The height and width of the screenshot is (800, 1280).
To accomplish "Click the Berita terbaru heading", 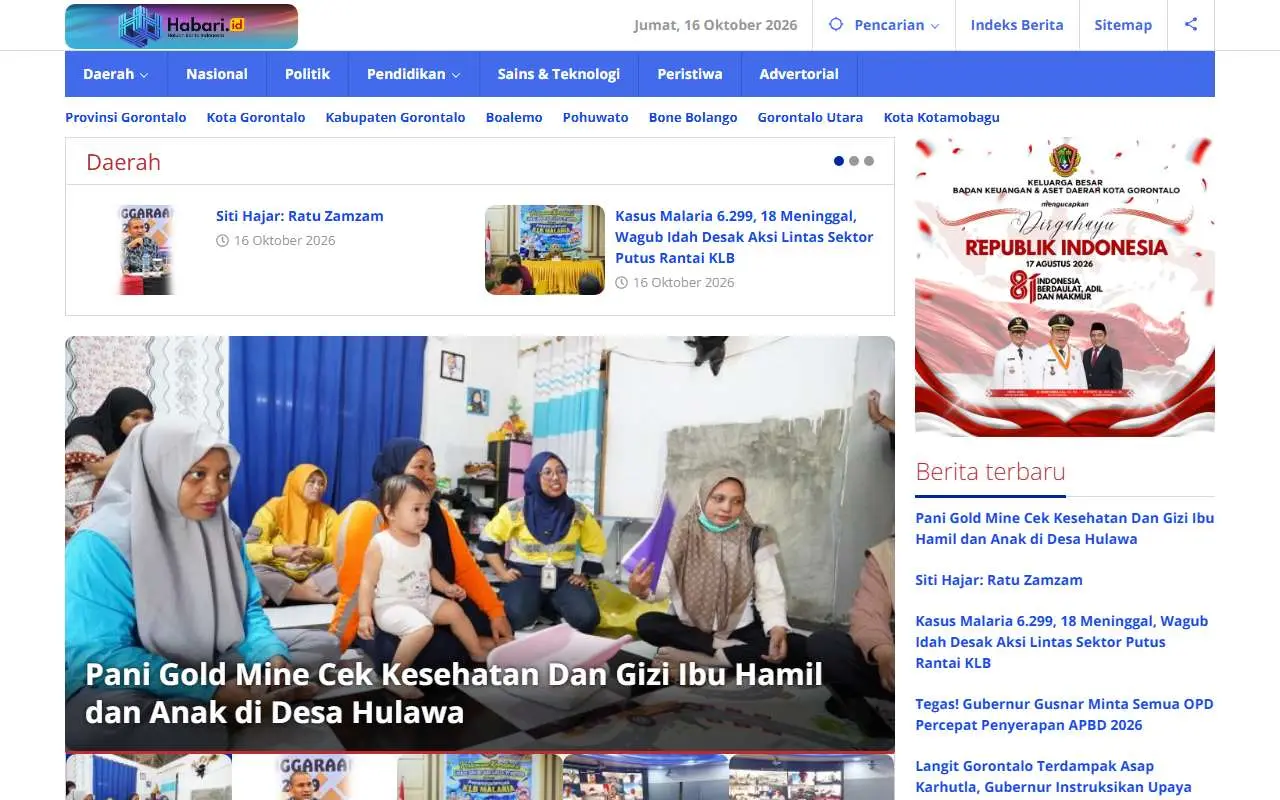I will [x=990, y=471].
